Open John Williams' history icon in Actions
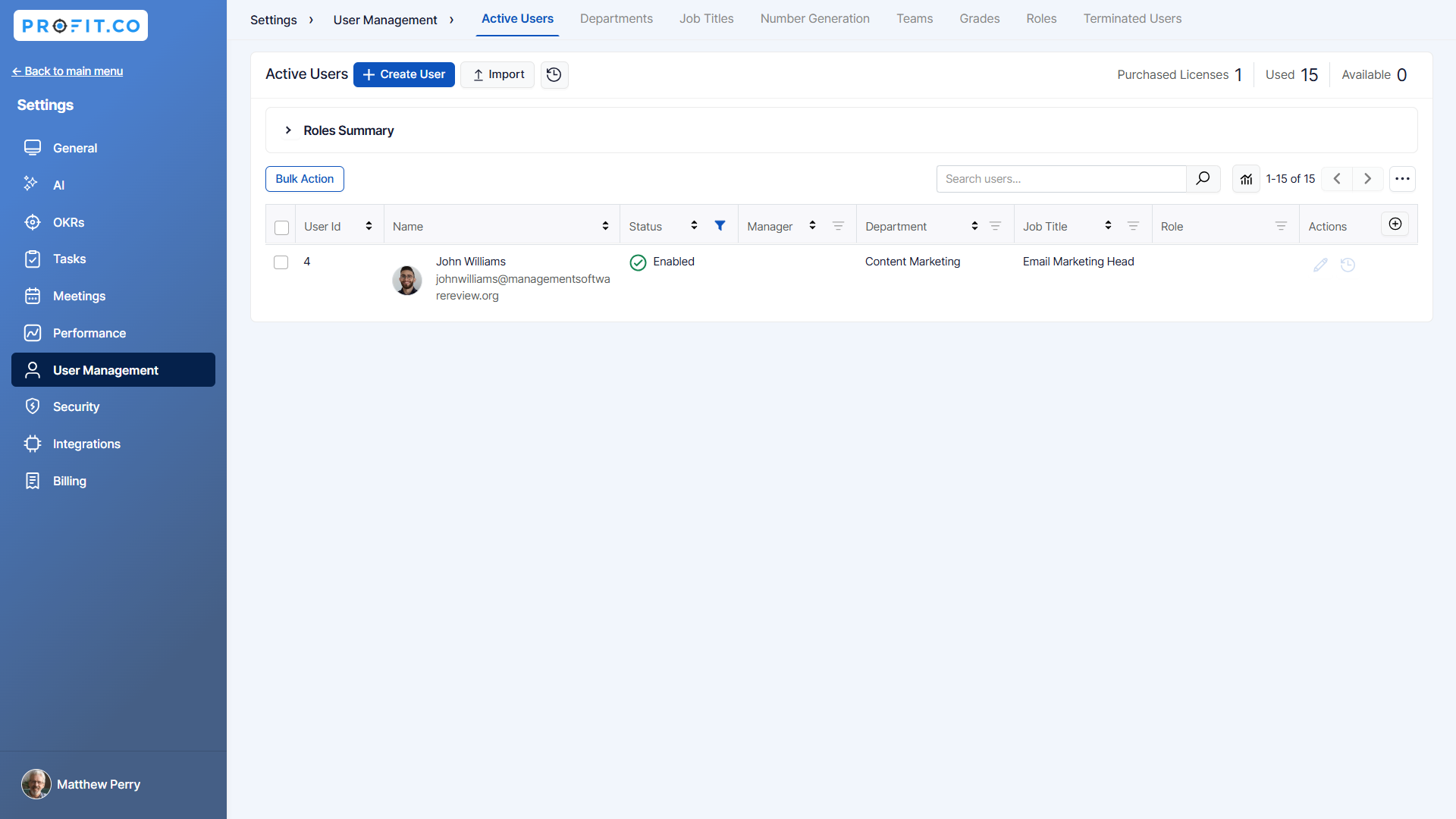Viewport: 1456px width, 819px height. click(1348, 265)
